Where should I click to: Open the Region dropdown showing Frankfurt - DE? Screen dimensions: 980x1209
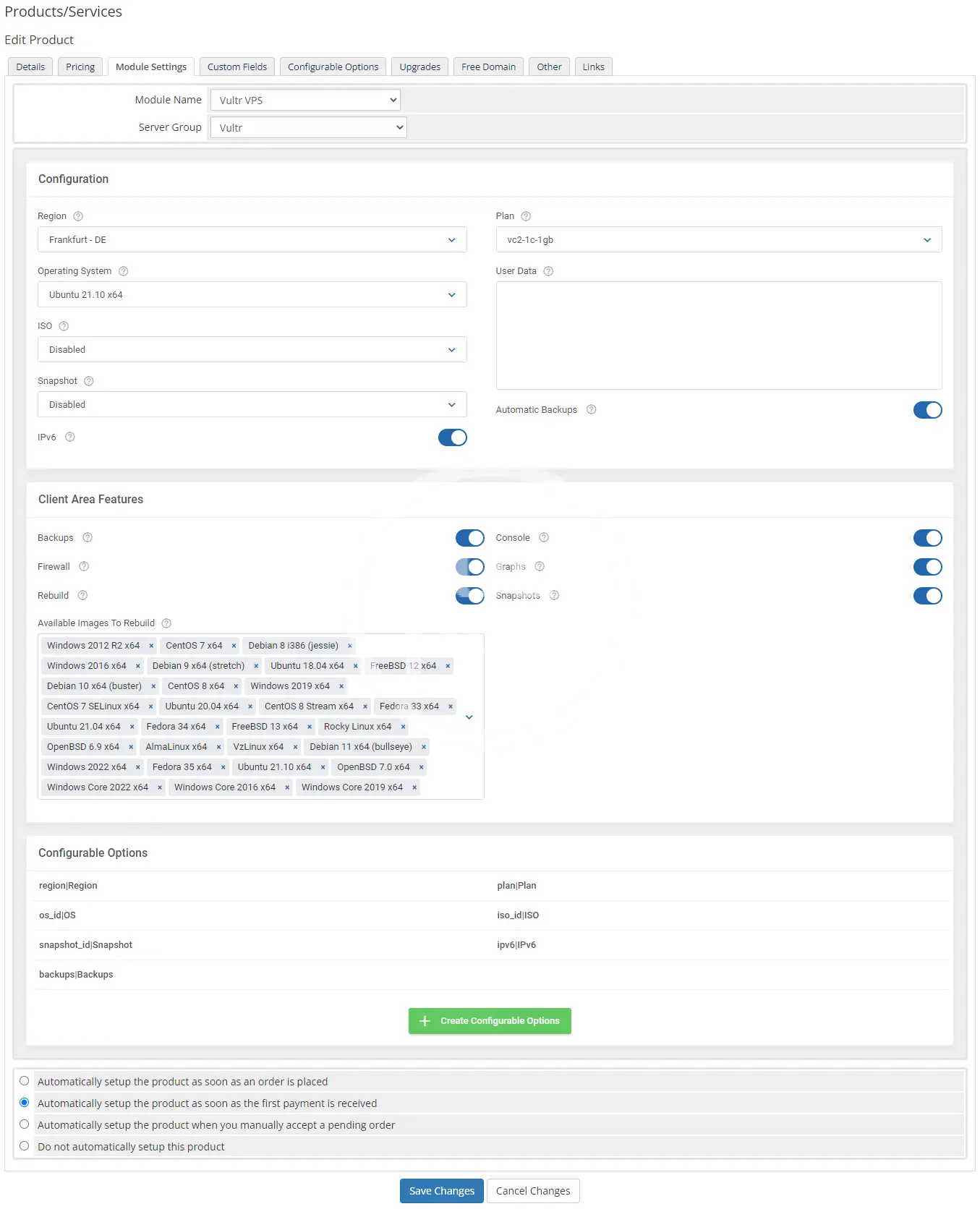point(252,240)
